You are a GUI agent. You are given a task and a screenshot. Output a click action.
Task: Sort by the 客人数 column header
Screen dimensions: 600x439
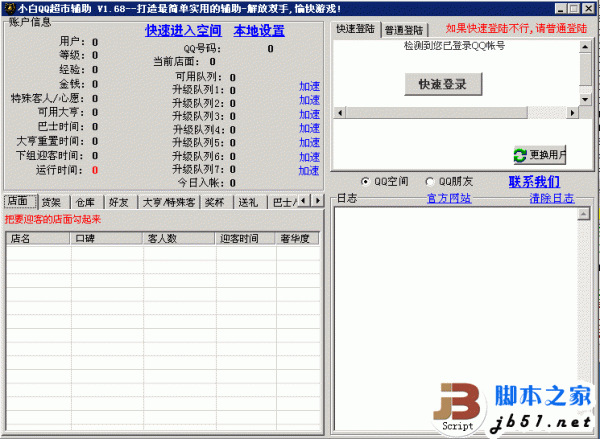[179, 238]
